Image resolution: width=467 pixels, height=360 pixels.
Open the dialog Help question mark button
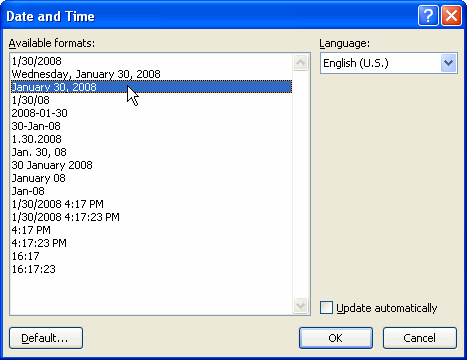[428, 15]
